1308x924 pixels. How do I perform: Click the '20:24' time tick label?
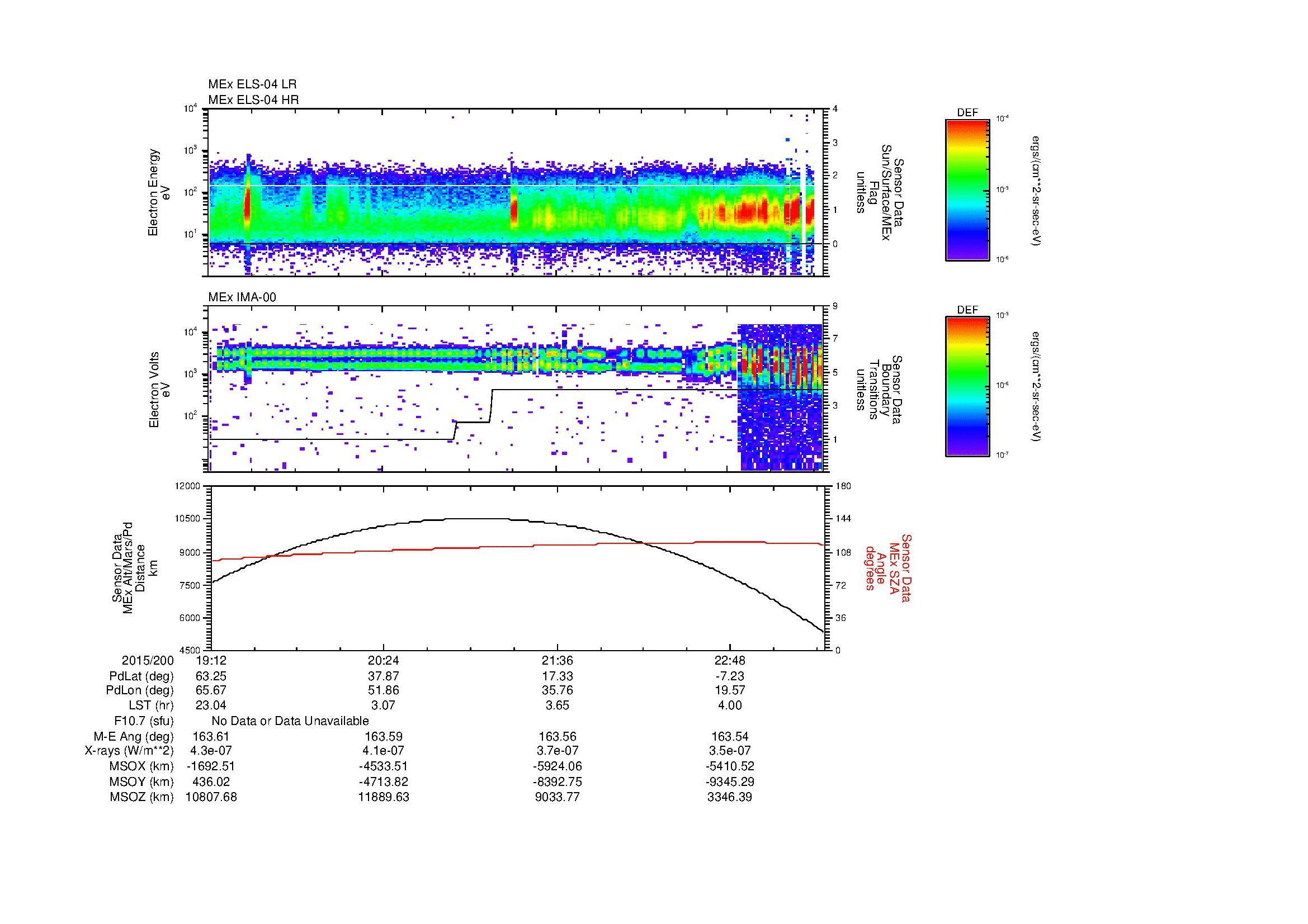tap(384, 660)
